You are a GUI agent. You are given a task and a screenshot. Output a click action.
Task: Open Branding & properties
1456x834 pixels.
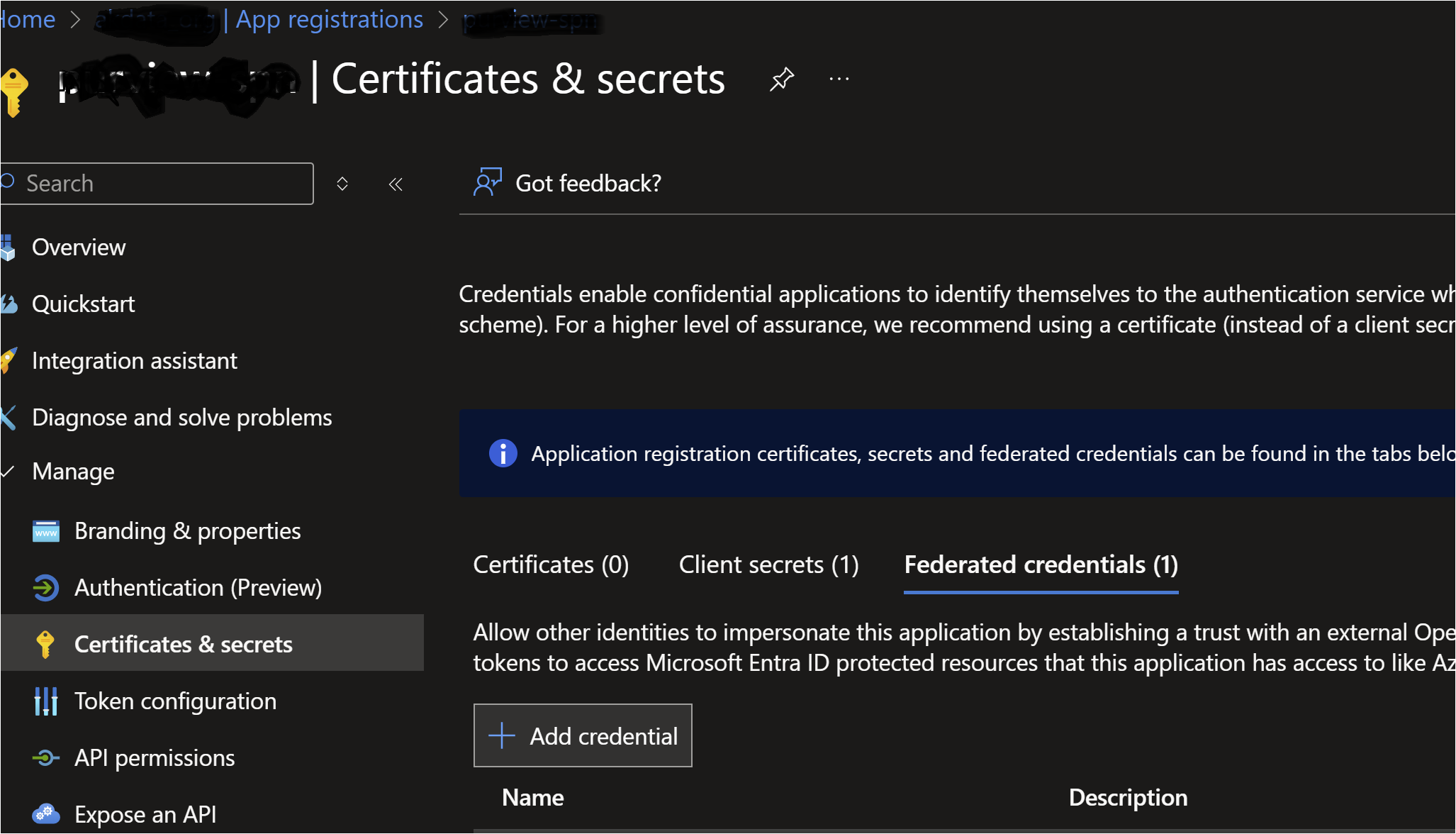tap(188, 530)
